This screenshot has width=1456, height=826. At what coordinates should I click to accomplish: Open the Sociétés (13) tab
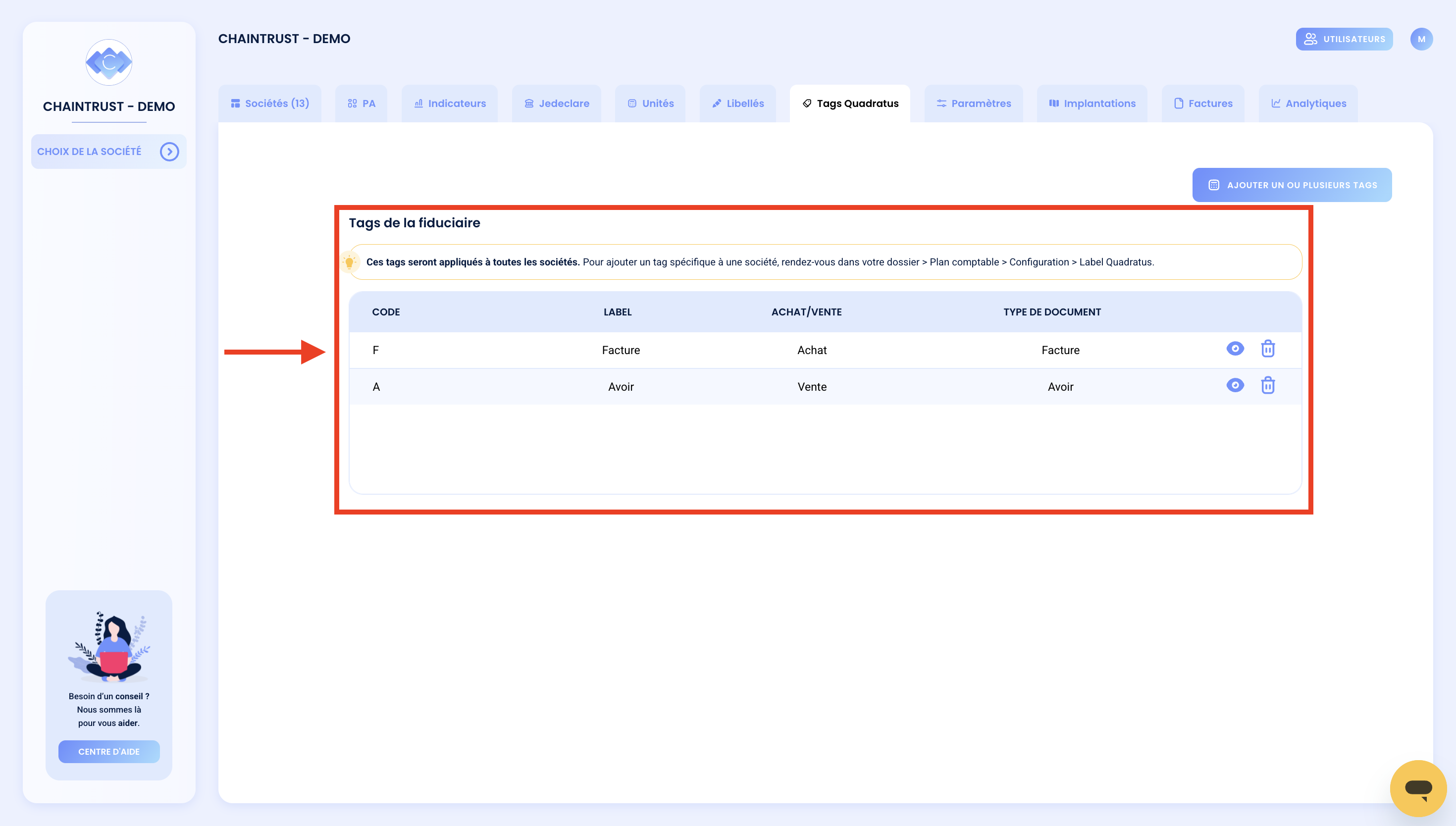click(270, 103)
